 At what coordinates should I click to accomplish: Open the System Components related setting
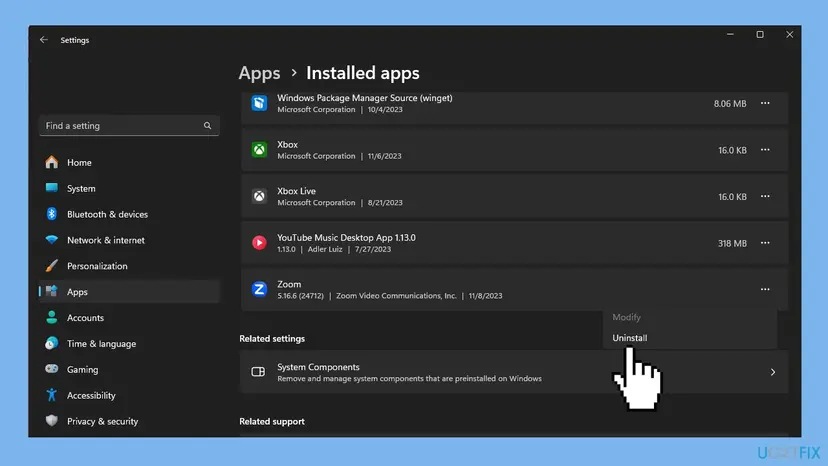point(514,372)
